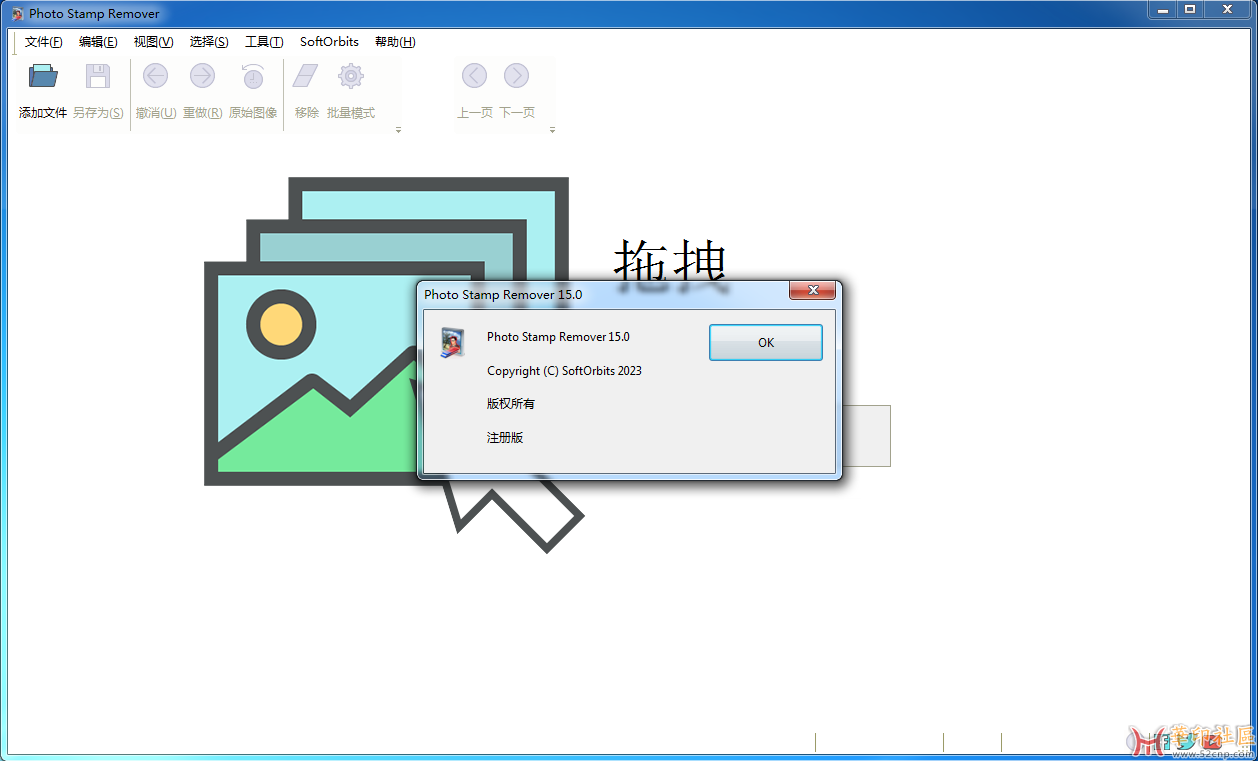Click the Next Page arrow icon
The height and width of the screenshot is (761, 1258).
(x=516, y=76)
